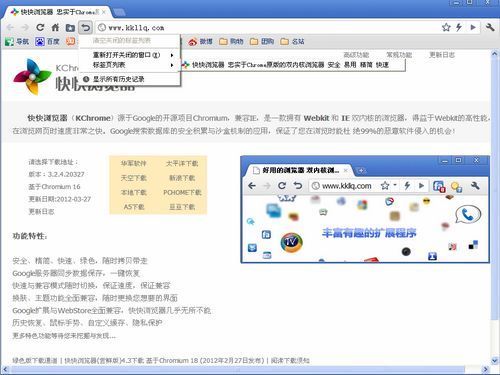Screen dimensions: 500x375
Task: Open the wrench settings menu
Action: click(490, 27)
